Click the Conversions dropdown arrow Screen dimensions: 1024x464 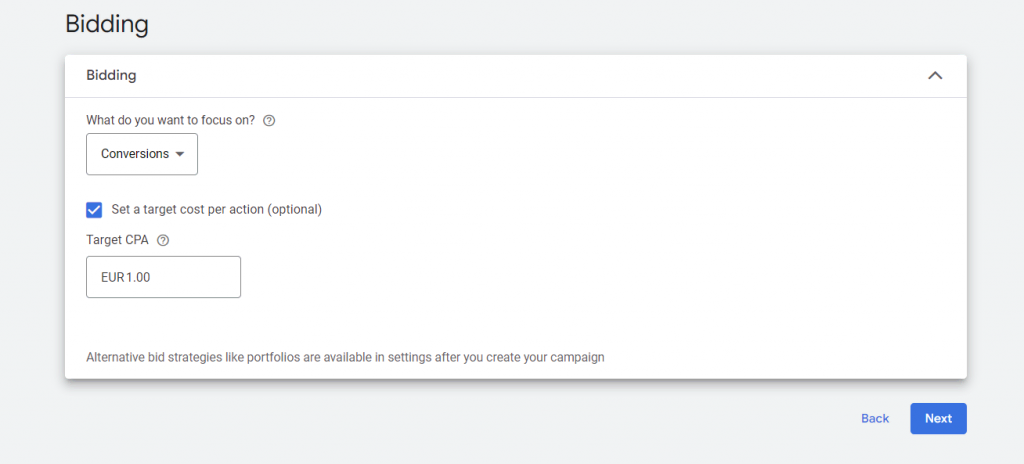point(180,154)
